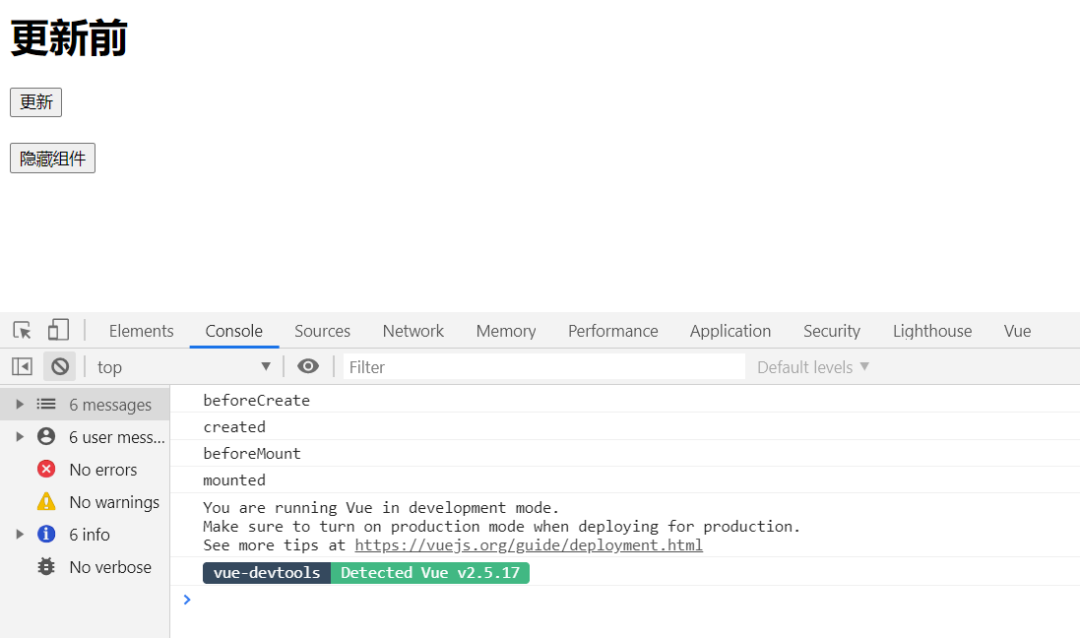The width and height of the screenshot is (1080, 638).
Task: Open the Vue devtools tab
Action: [x=1017, y=331]
